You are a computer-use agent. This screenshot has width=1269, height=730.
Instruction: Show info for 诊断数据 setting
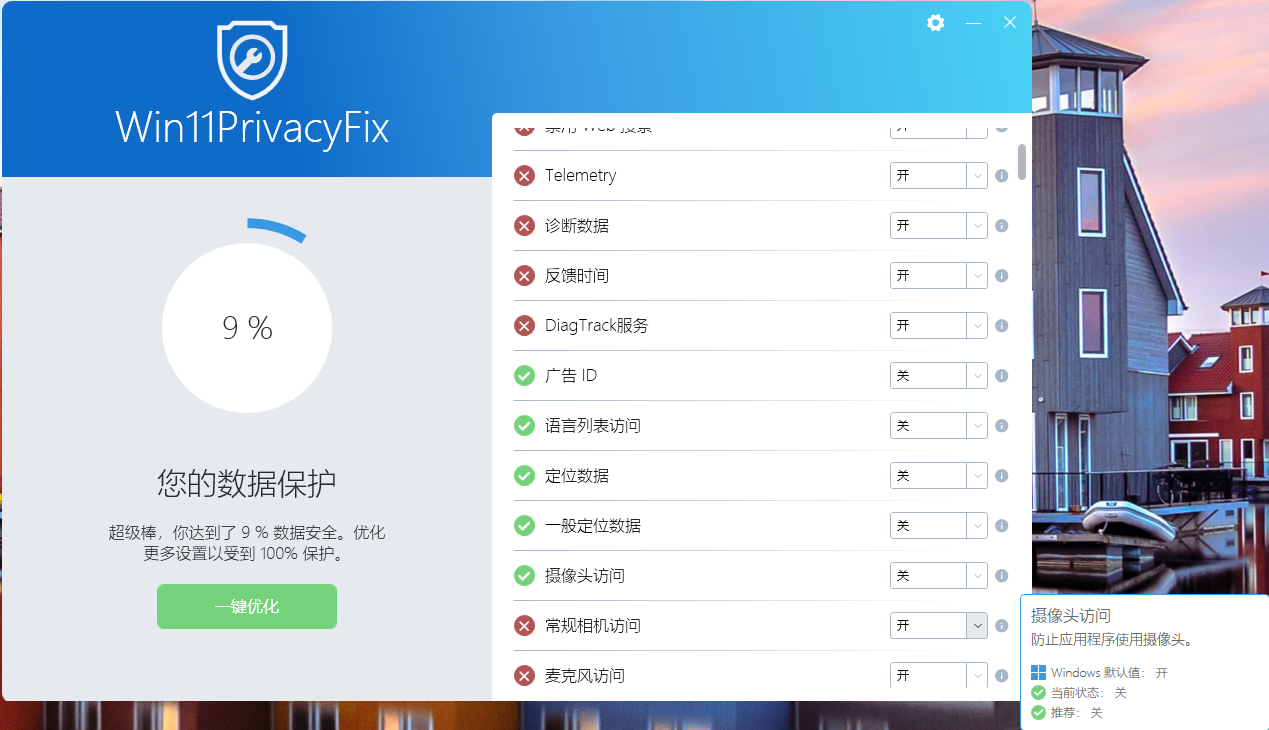pyautogui.click(x=1001, y=226)
